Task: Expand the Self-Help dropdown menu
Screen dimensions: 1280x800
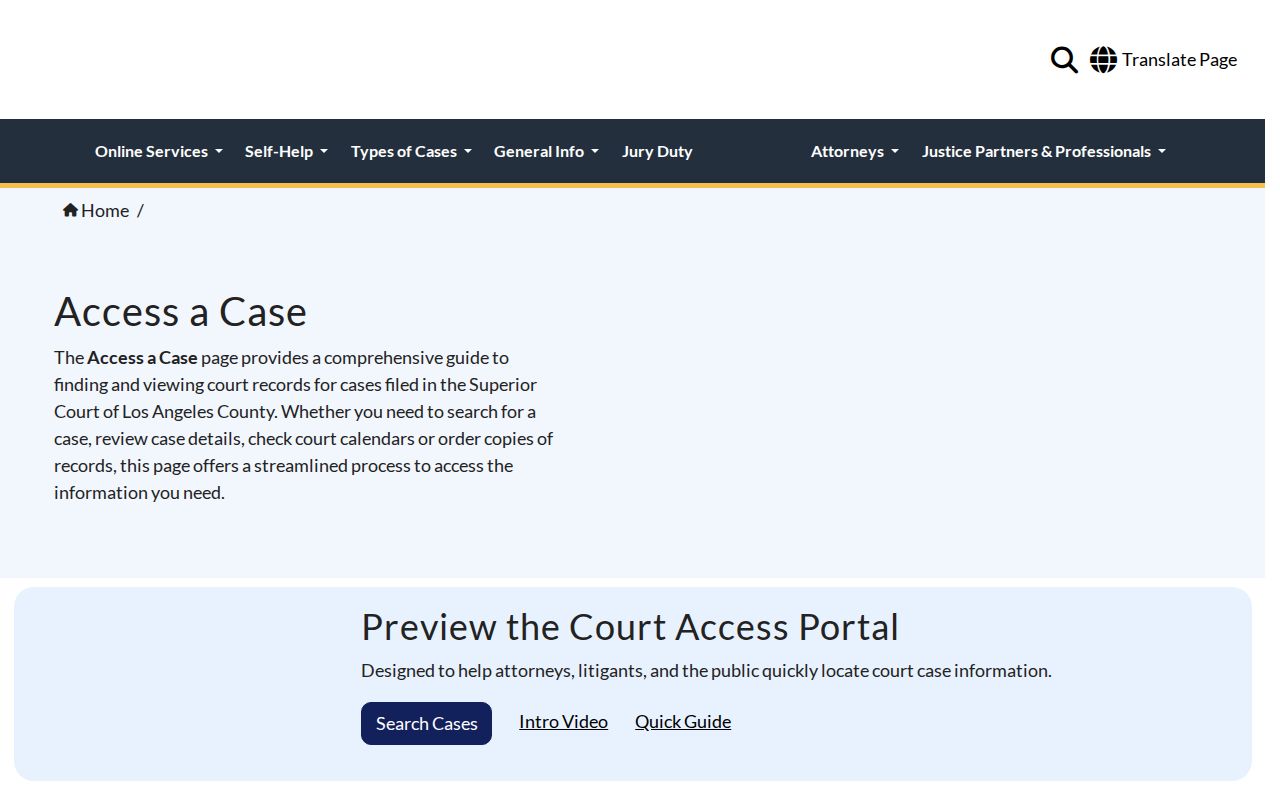Action: click(286, 152)
